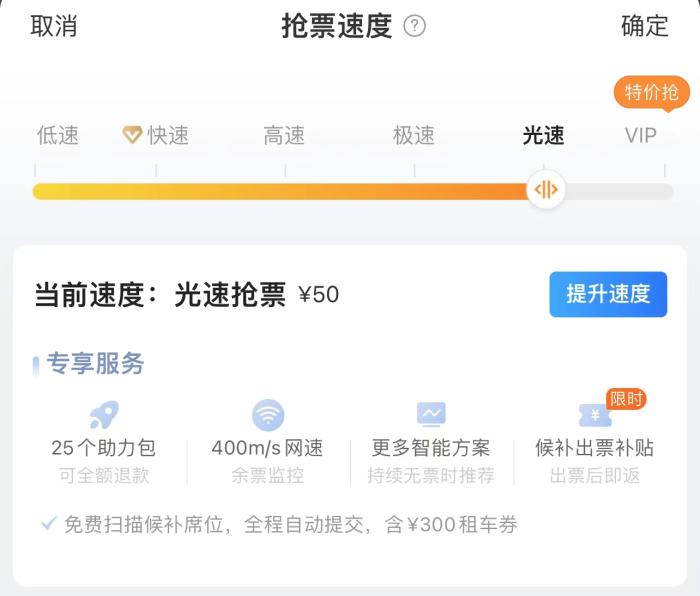The image size is (700, 596).
Task: Click the smart plan monitor icon
Action: pos(431,414)
